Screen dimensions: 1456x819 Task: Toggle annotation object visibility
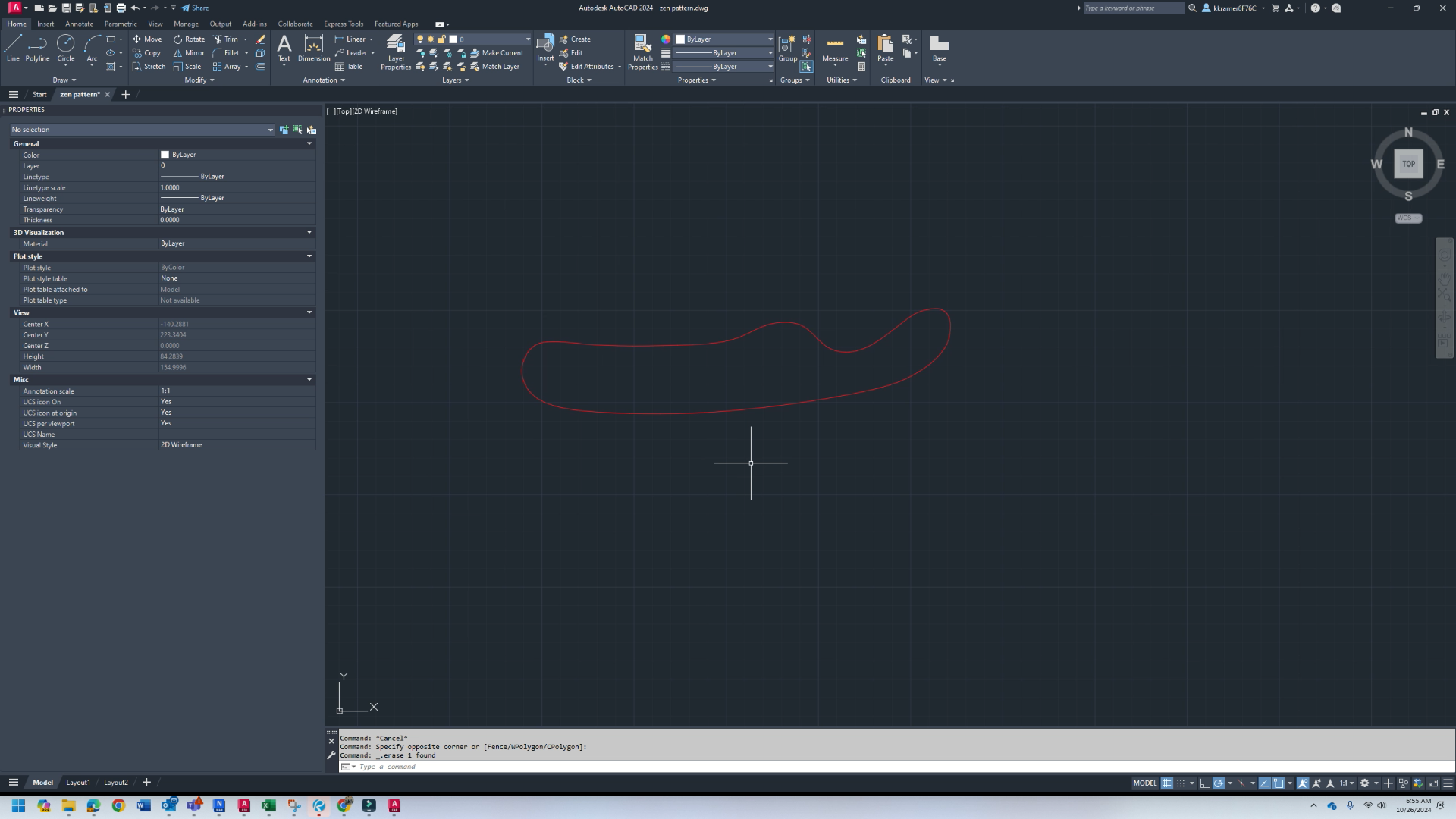point(1303,783)
